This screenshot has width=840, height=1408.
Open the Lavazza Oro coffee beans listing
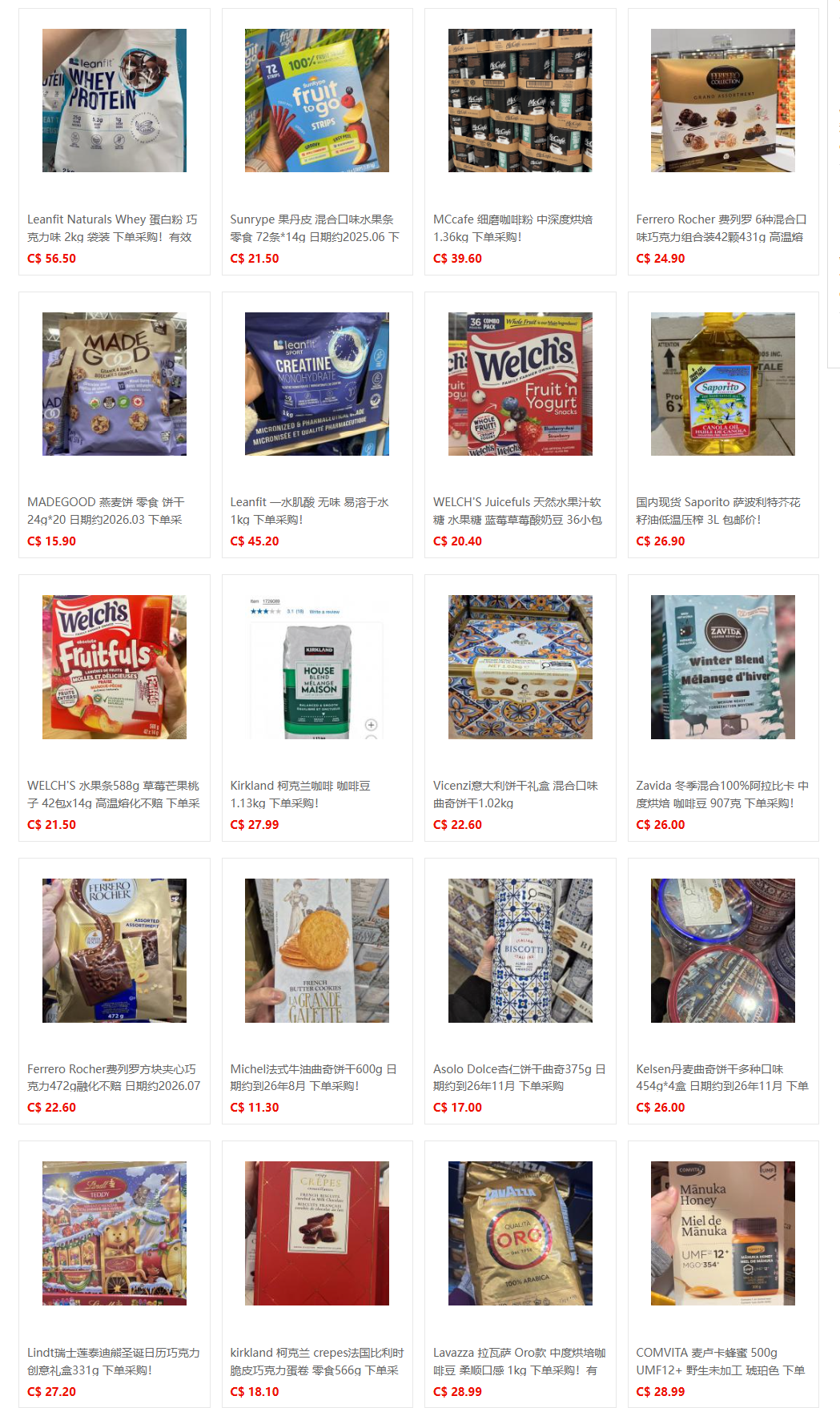pyautogui.click(x=520, y=1362)
